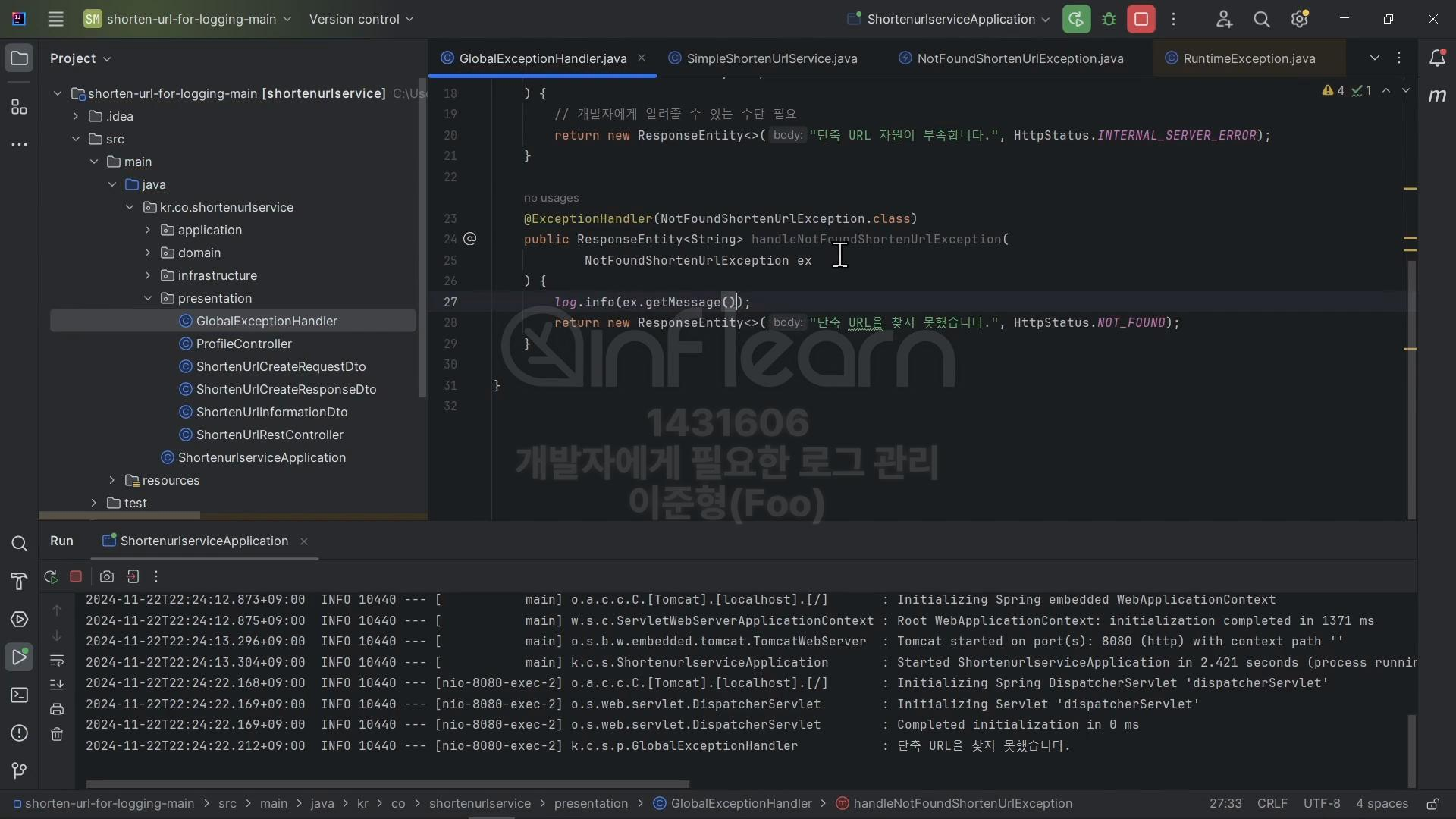Rerun application in Run panel toolbar

51,577
